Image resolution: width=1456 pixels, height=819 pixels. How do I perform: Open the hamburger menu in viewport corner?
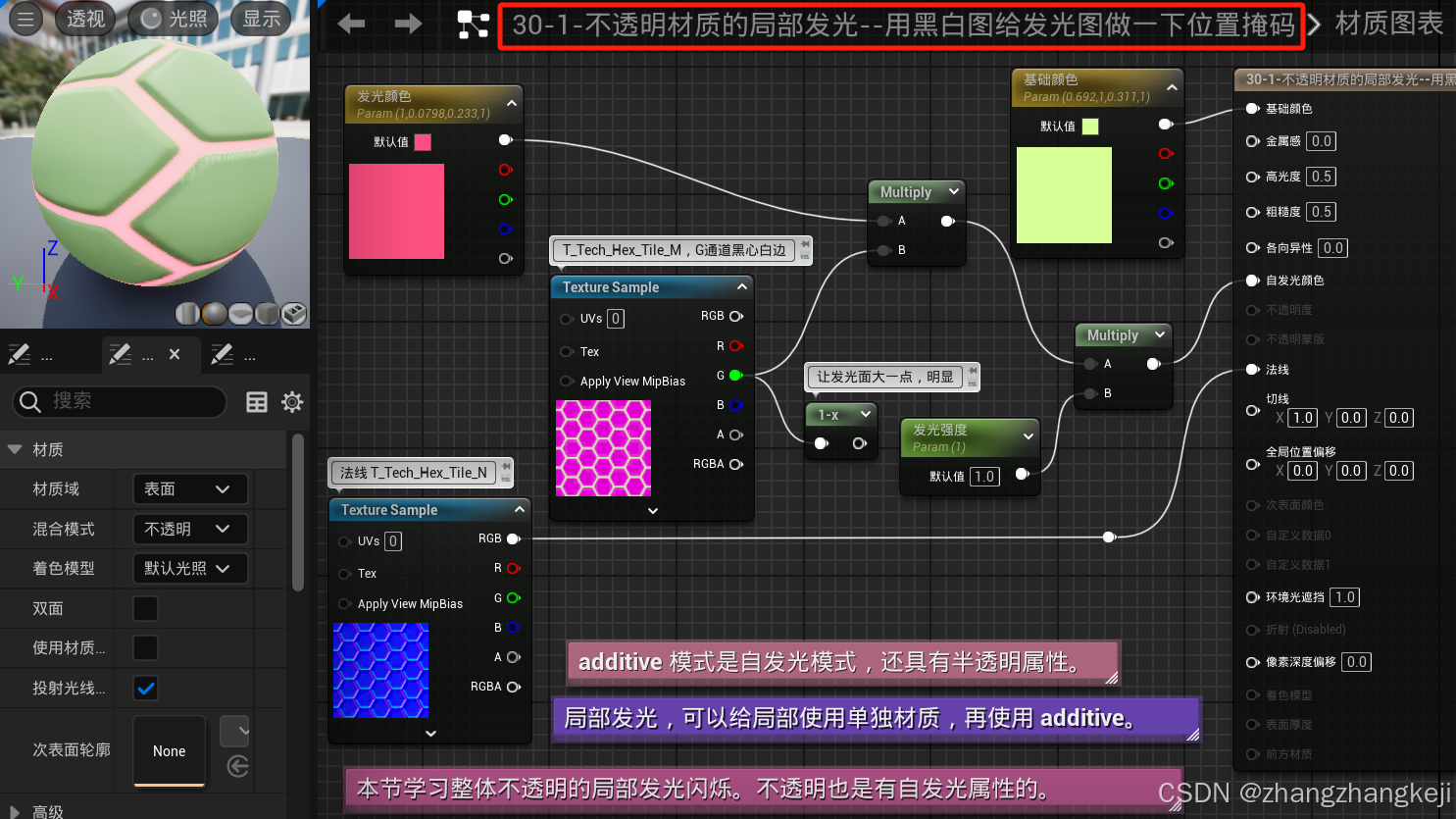point(26,19)
